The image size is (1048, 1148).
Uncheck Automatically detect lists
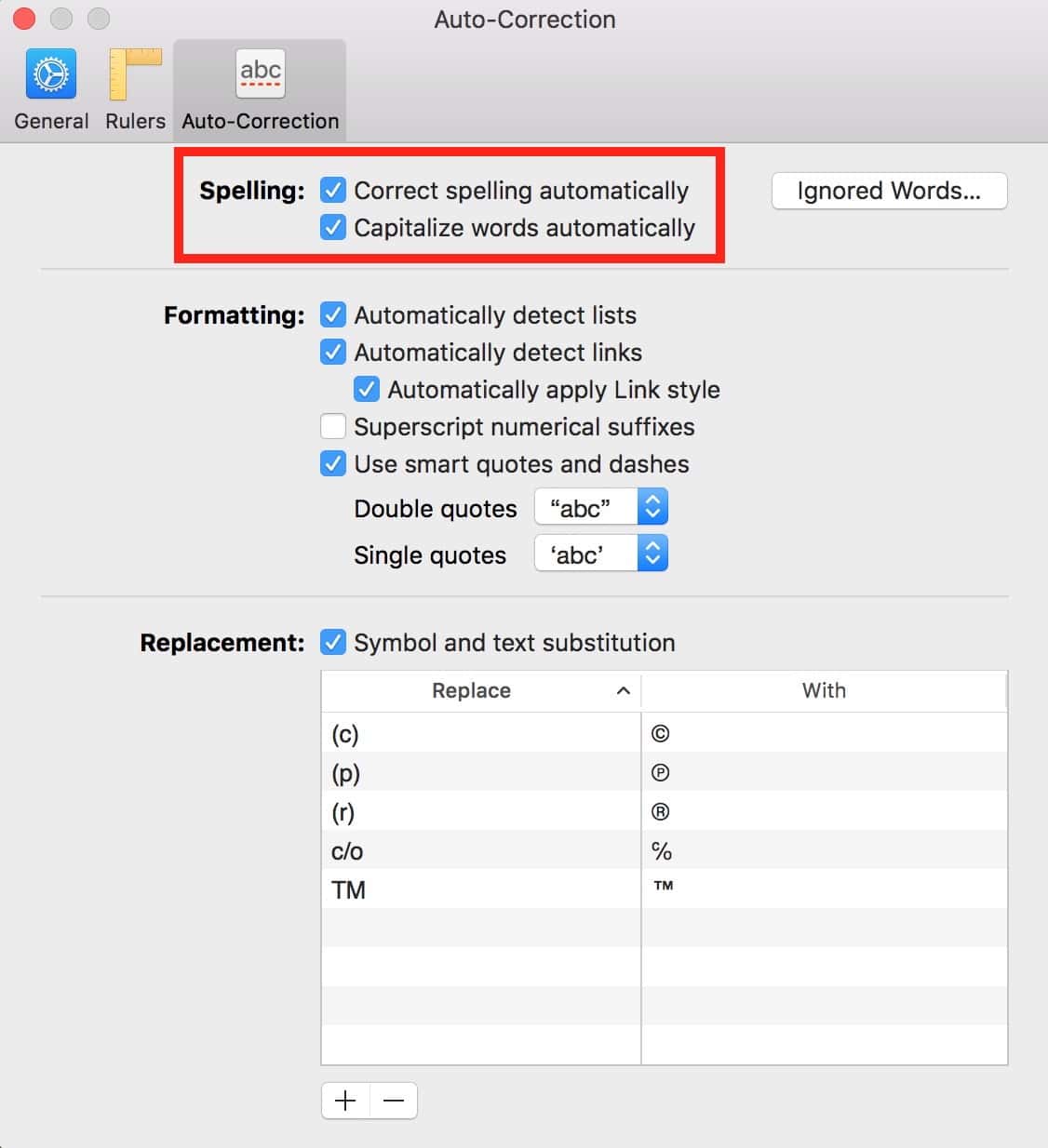(333, 315)
